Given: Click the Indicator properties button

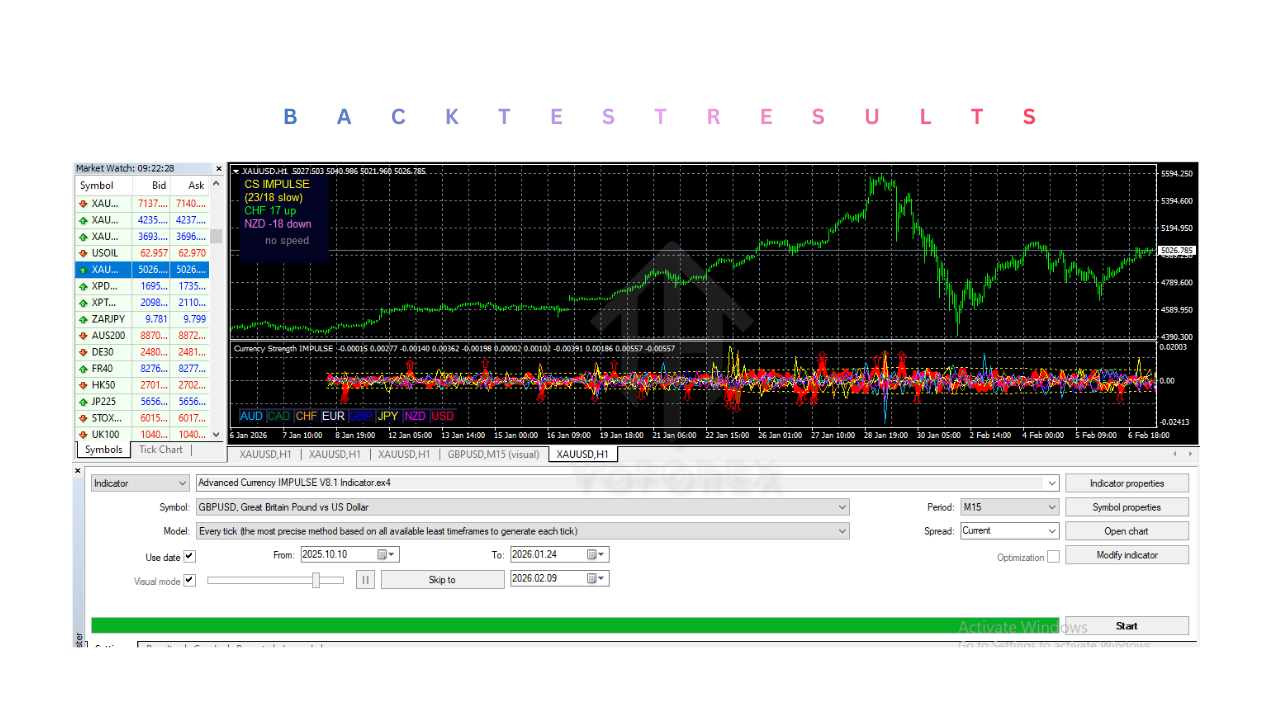Looking at the screenshot, I should (1127, 482).
